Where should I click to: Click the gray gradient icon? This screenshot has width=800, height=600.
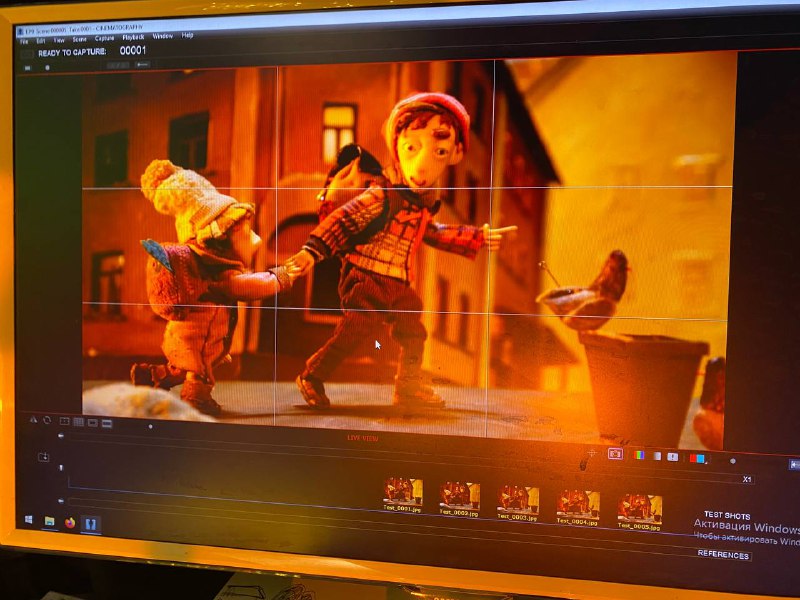[x=657, y=456]
